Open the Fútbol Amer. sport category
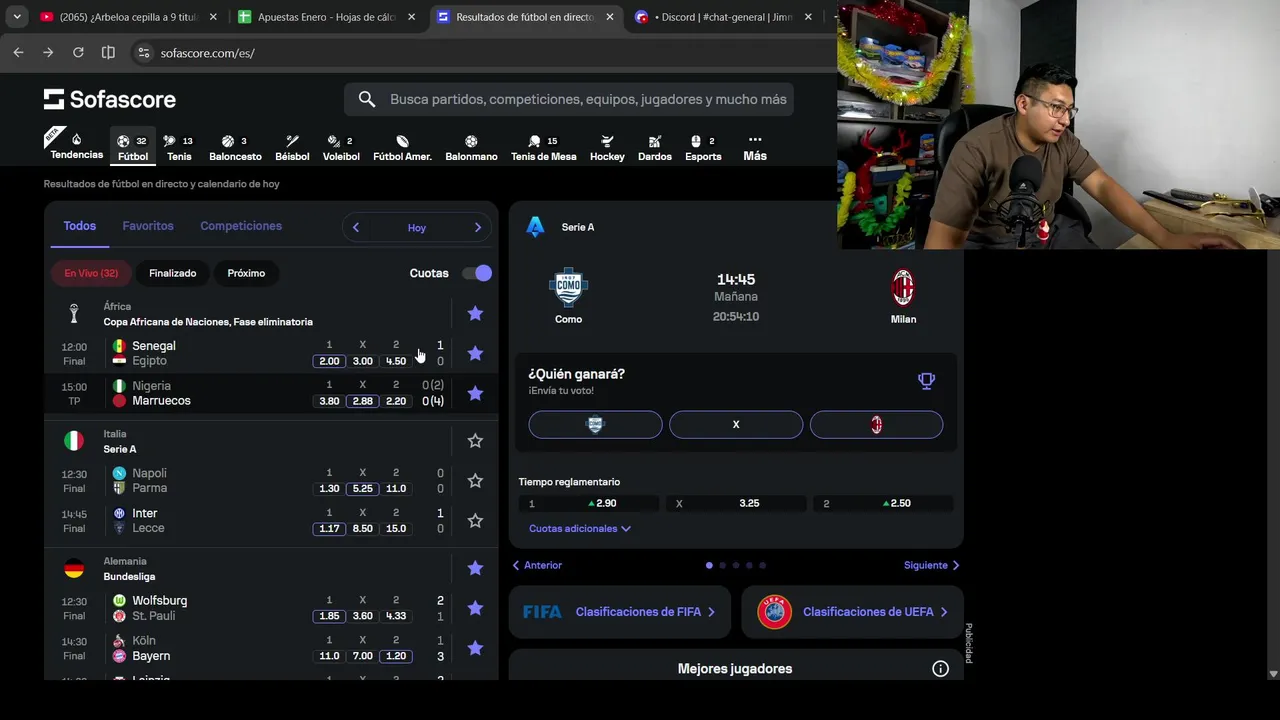The image size is (1280, 720). tap(402, 148)
